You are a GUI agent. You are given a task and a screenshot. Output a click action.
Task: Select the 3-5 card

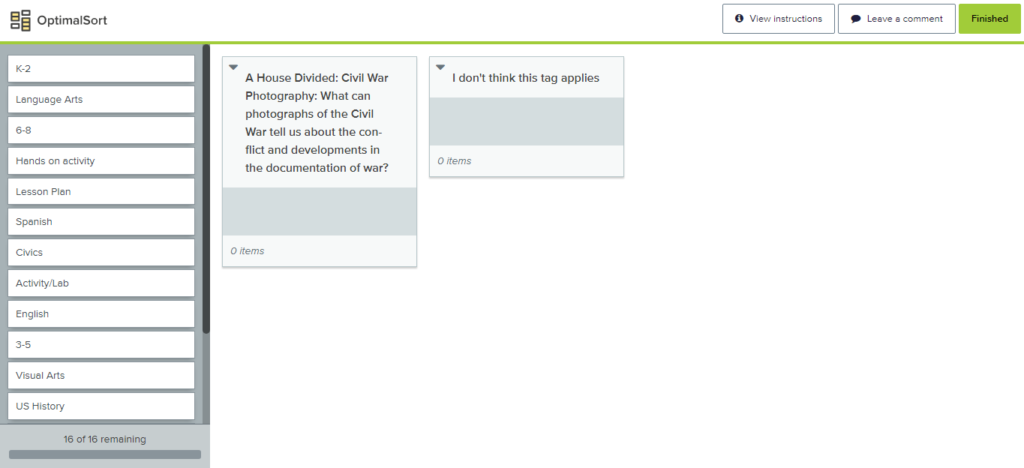click(x=101, y=345)
